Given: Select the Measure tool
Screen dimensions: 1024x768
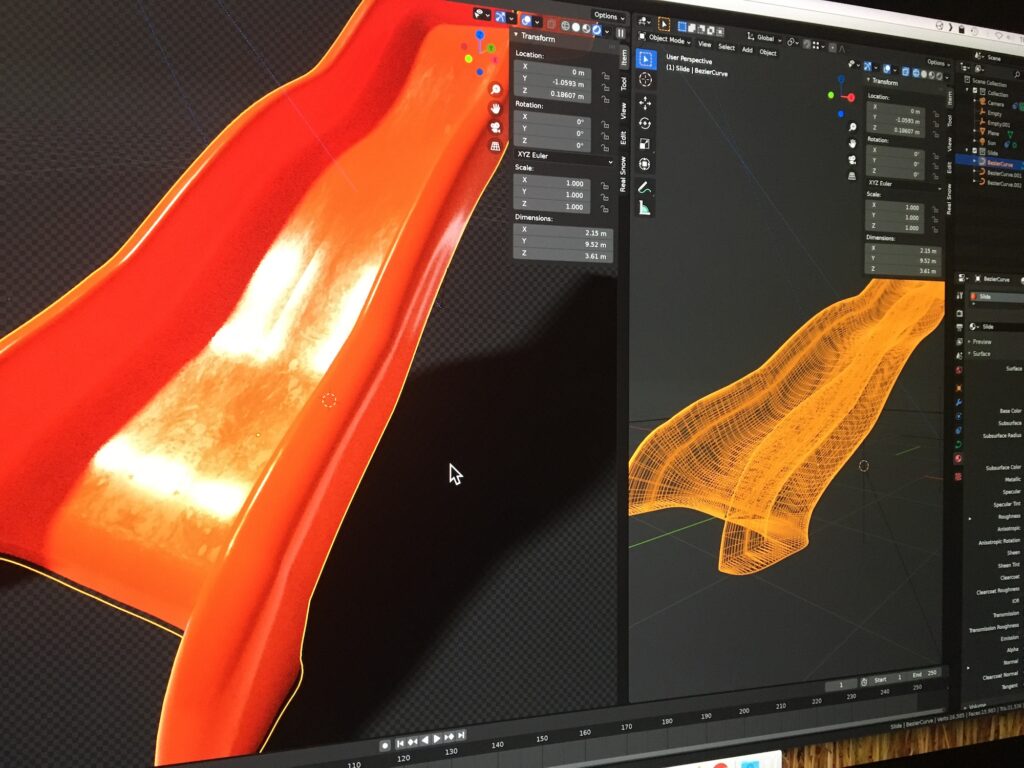Looking at the screenshot, I should [x=645, y=208].
